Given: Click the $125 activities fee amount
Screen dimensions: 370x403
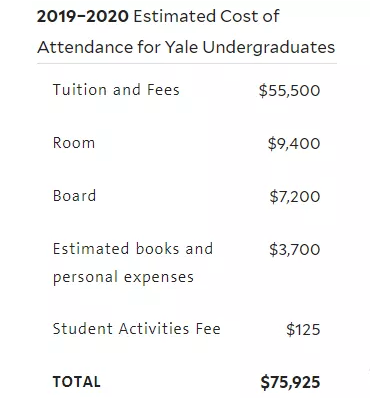Looking at the screenshot, I should 303,329.
